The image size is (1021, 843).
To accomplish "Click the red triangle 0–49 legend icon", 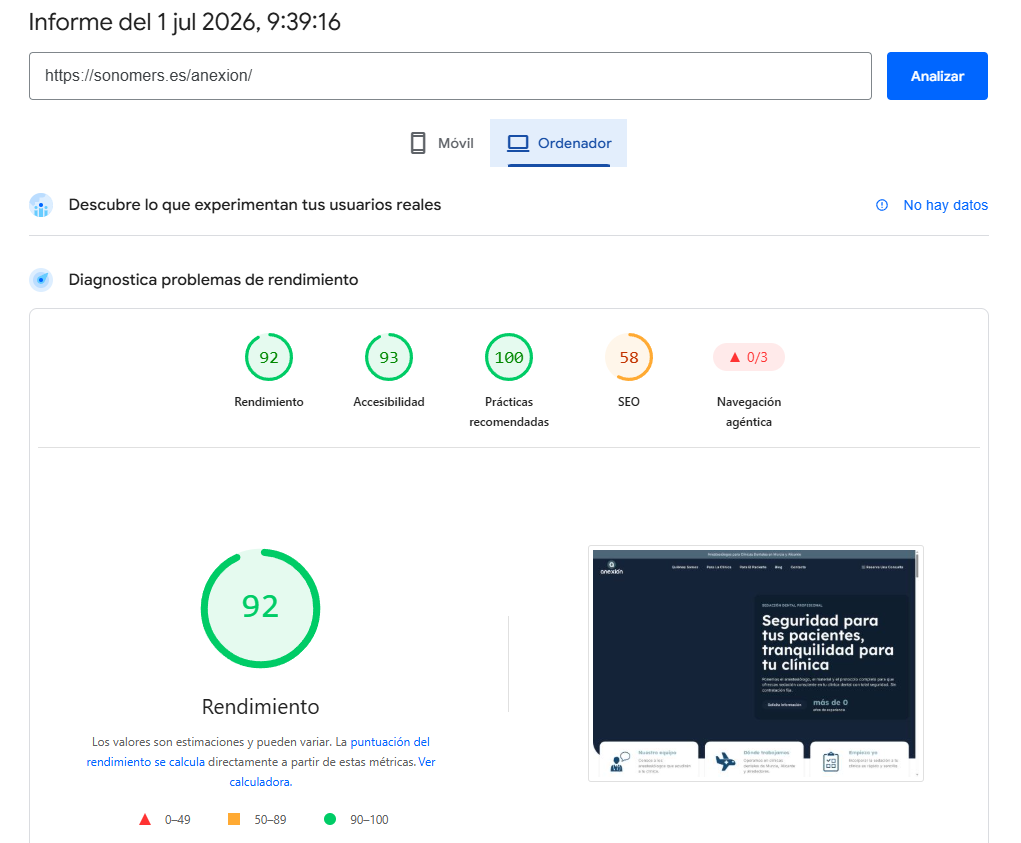I will point(145,820).
